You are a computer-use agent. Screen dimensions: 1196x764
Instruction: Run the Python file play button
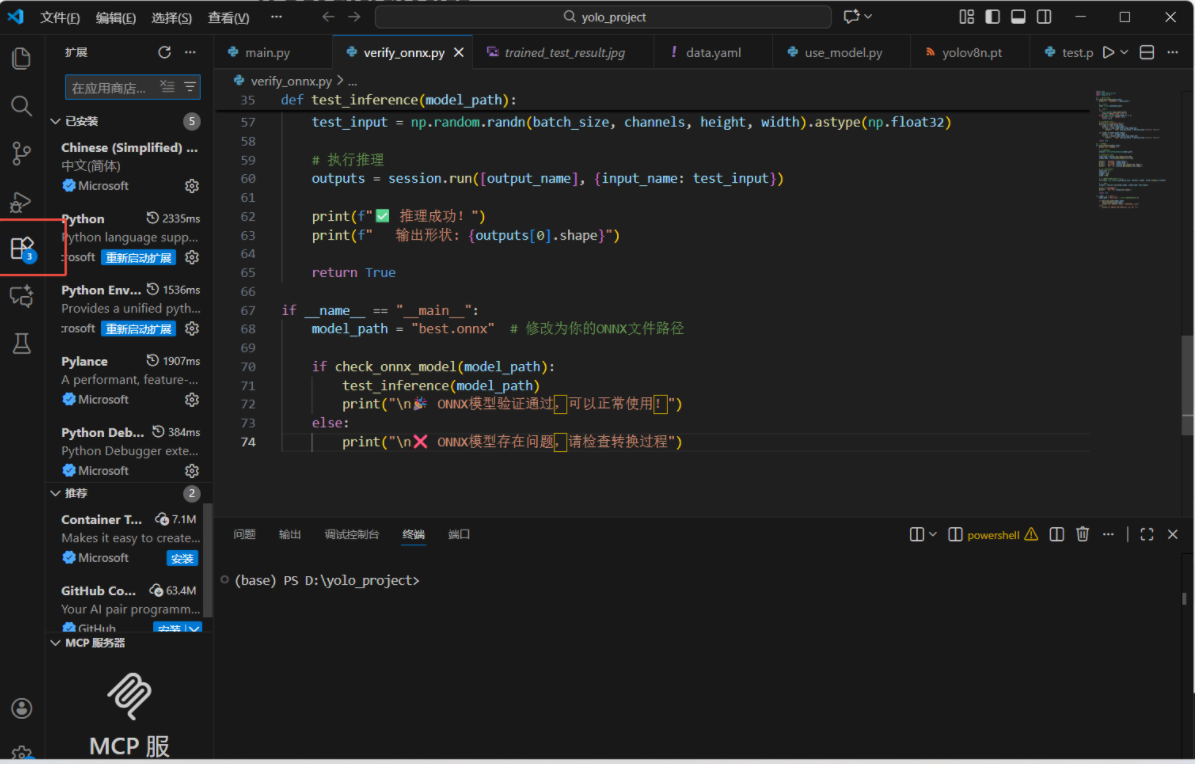click(1108, 53)
